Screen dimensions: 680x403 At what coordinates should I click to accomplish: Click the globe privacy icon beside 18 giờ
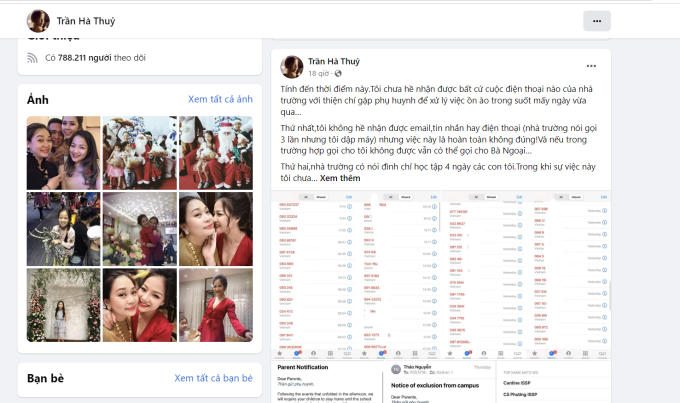click(339, 74)
